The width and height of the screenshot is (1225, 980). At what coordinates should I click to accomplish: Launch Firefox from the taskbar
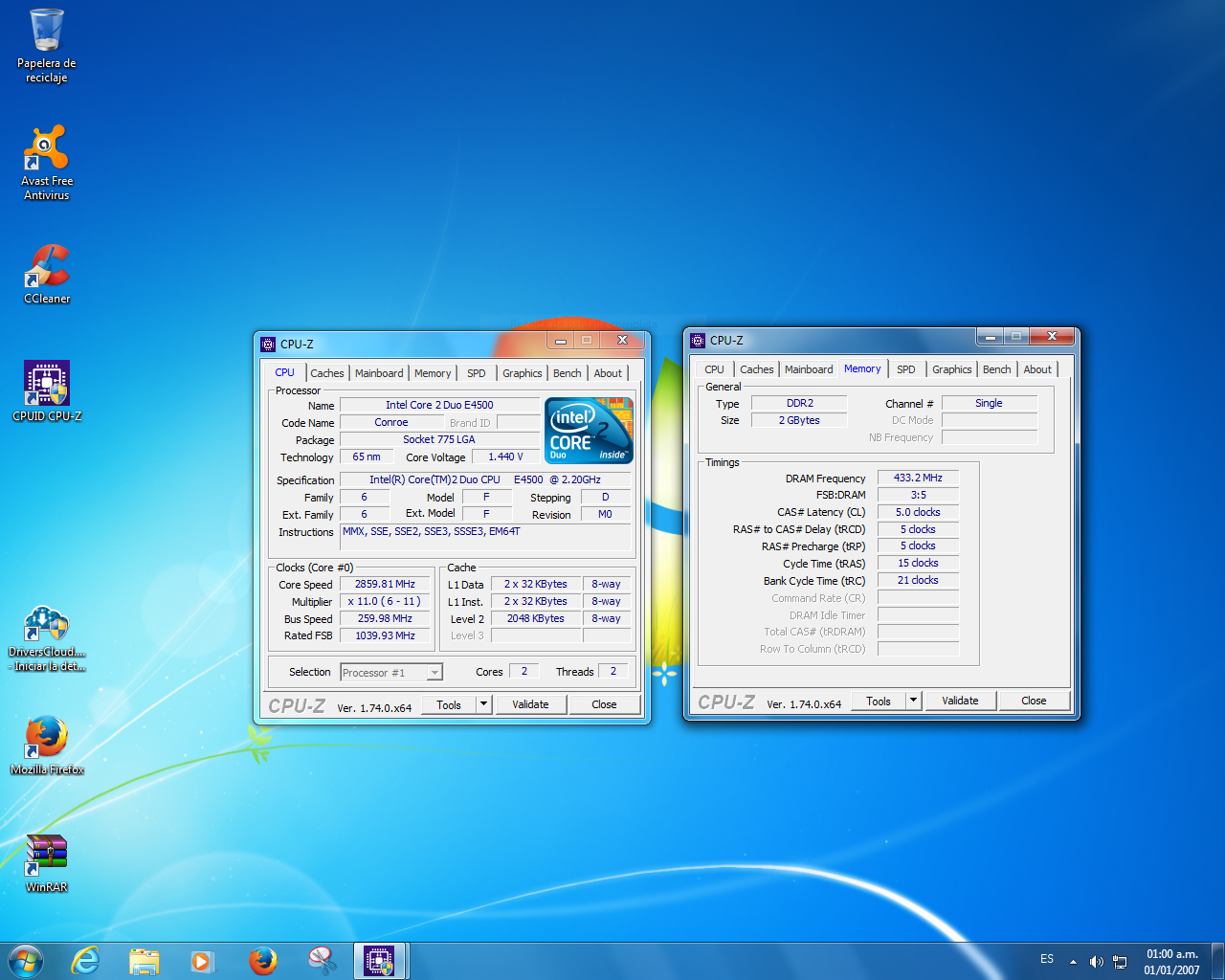(262, 961)
